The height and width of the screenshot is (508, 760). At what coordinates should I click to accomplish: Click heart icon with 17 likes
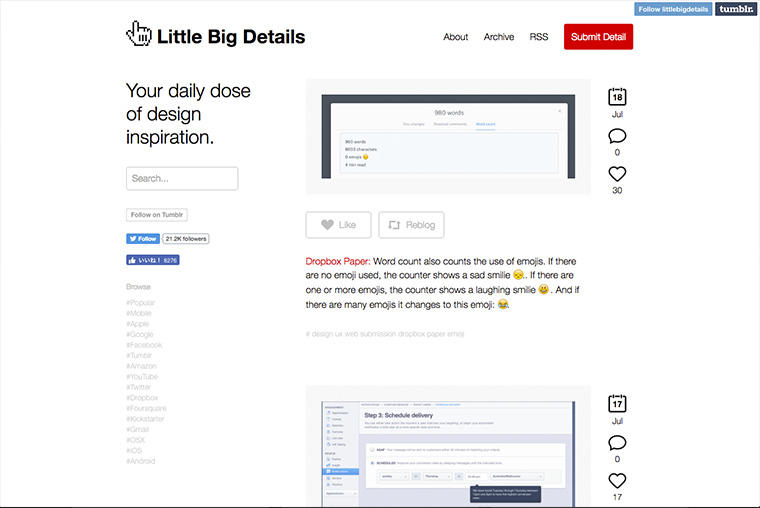pos(617,481)
